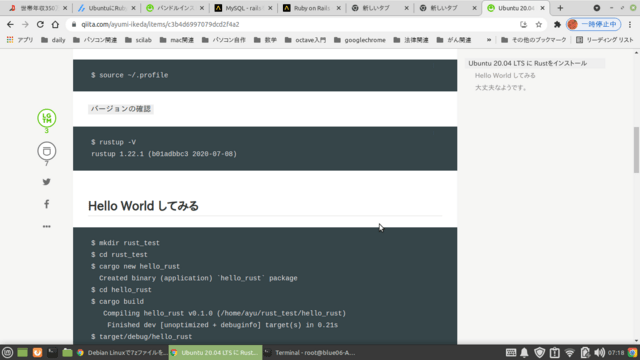Click the Hello World してみる heading
Screen dimensions: 640x360
[x=143, y=206]
